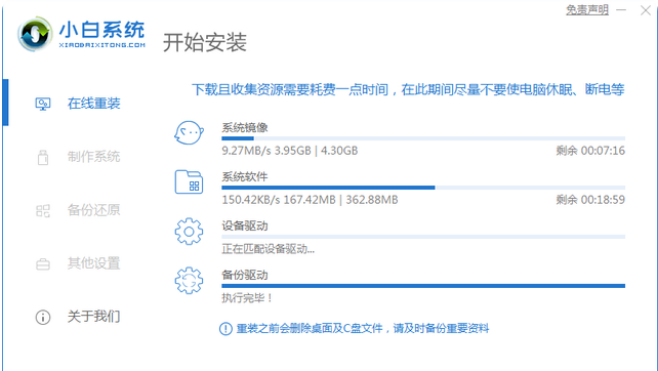Click the 小白系统 logo icon
The width and height of the screenshot is (658, 371).
[x=35, y=34]
